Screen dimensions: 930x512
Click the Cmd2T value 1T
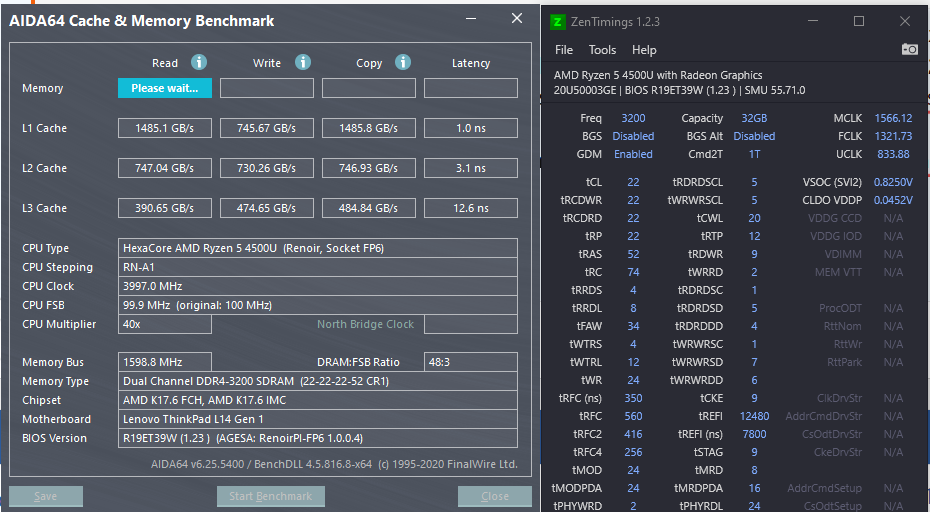tap(754, 154)
